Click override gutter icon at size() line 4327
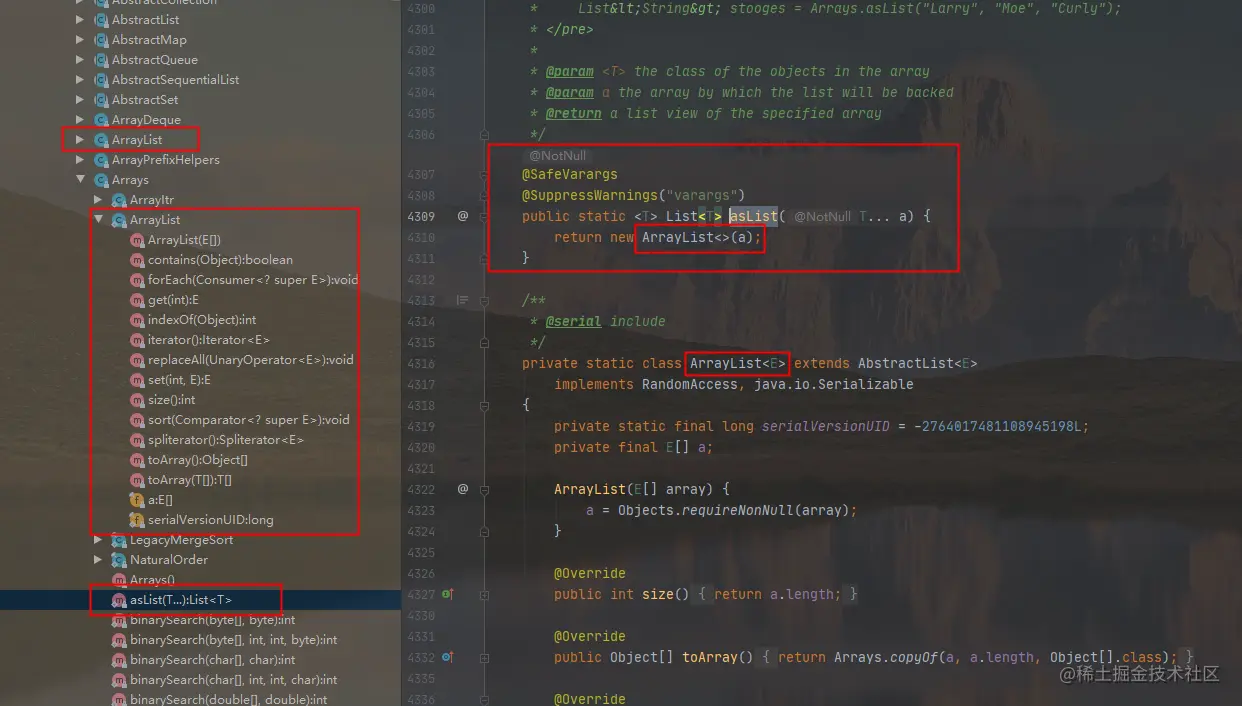 point(448,594)
